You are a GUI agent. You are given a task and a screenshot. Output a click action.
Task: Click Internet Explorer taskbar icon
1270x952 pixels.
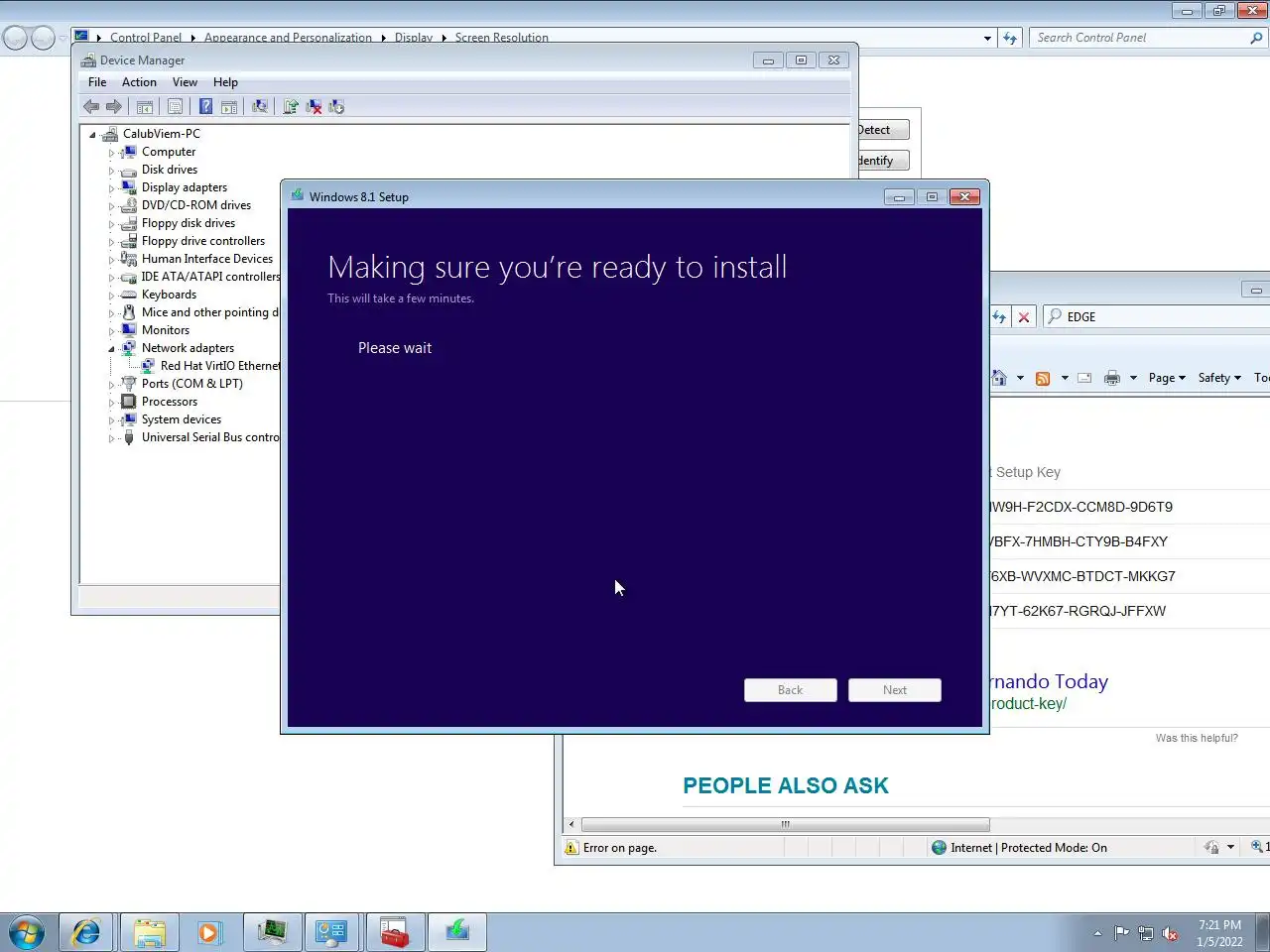86,933
